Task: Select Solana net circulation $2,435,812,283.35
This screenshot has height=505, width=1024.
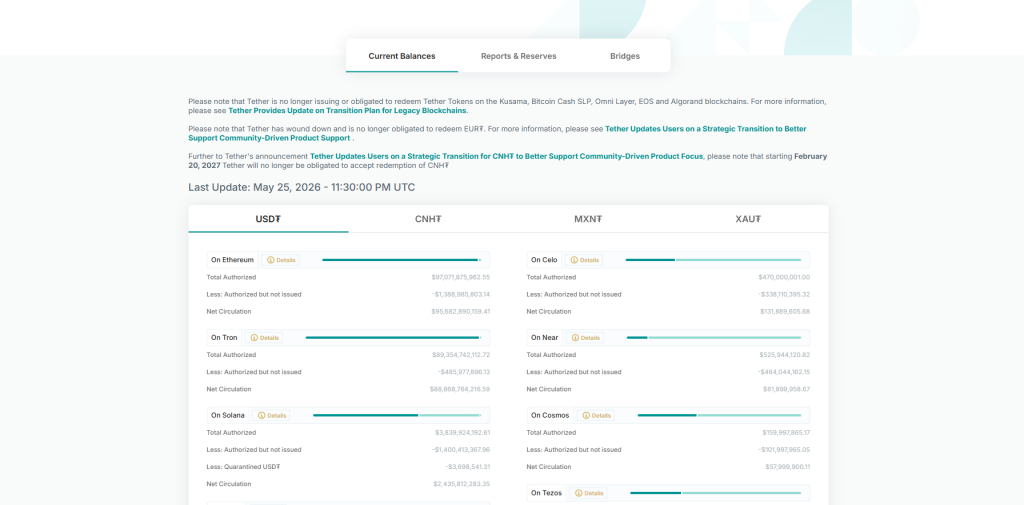Action: click(x=462, y=484)
